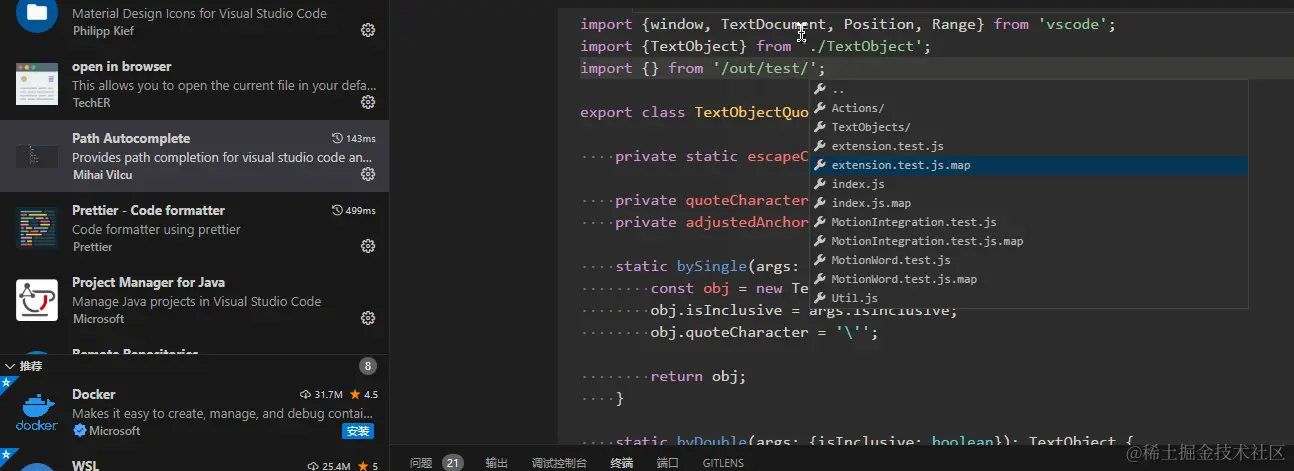1294x471 pixels.
Task: Choose the extension.test.js suggestion
Action: point(1028,146)
